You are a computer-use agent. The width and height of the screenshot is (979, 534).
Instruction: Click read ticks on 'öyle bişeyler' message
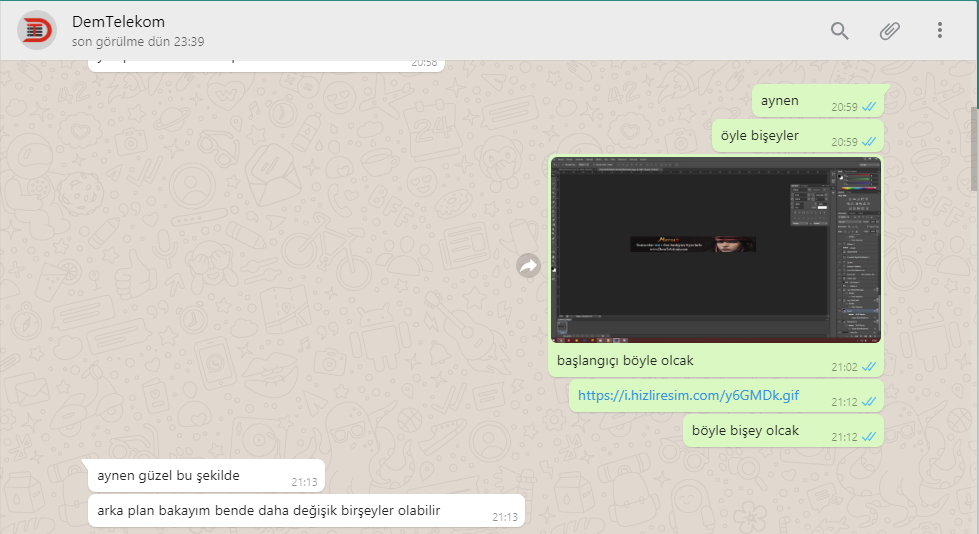coord(869,142)
